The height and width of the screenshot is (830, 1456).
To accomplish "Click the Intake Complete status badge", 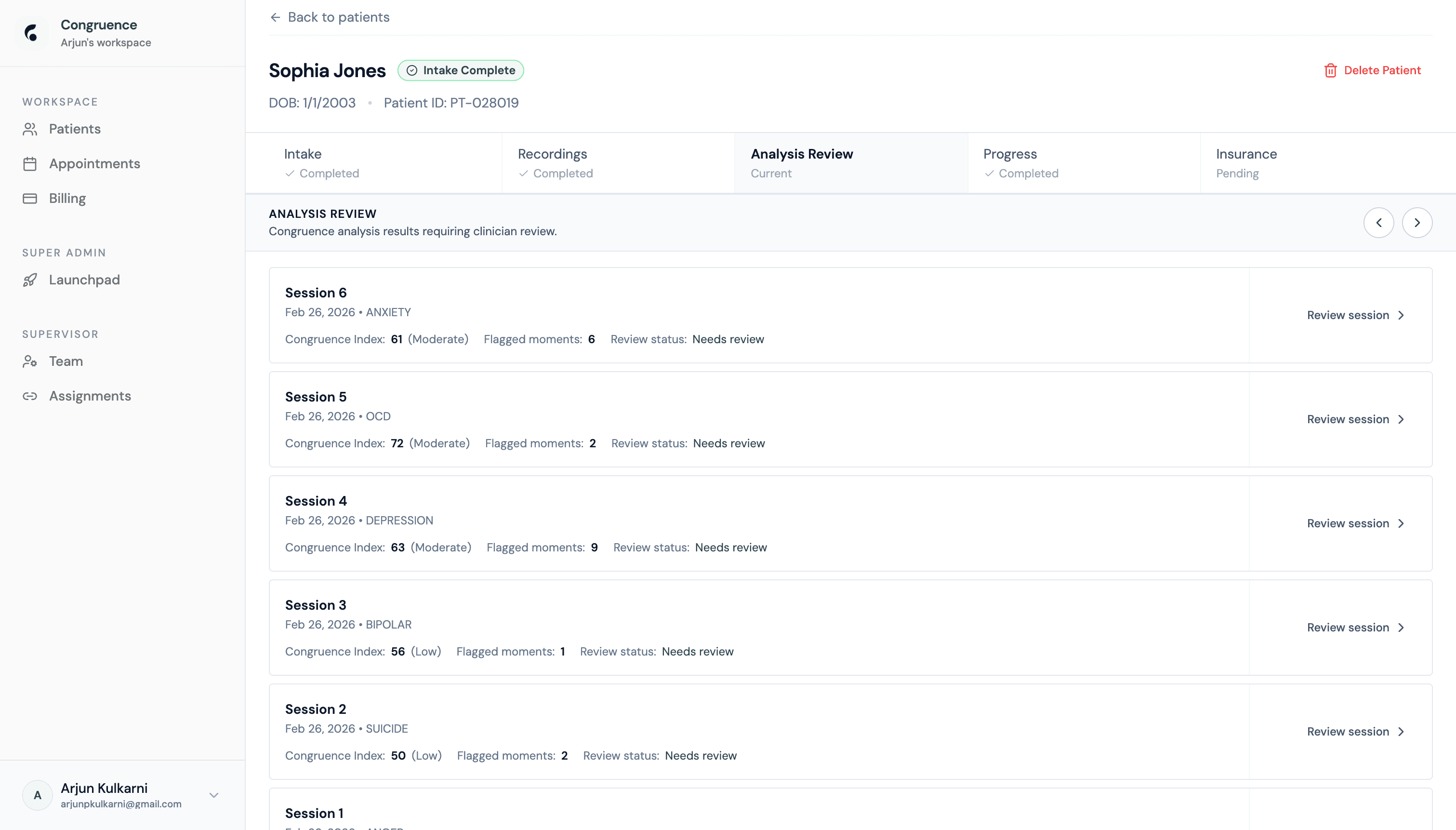I will click(x=460, y=71).
